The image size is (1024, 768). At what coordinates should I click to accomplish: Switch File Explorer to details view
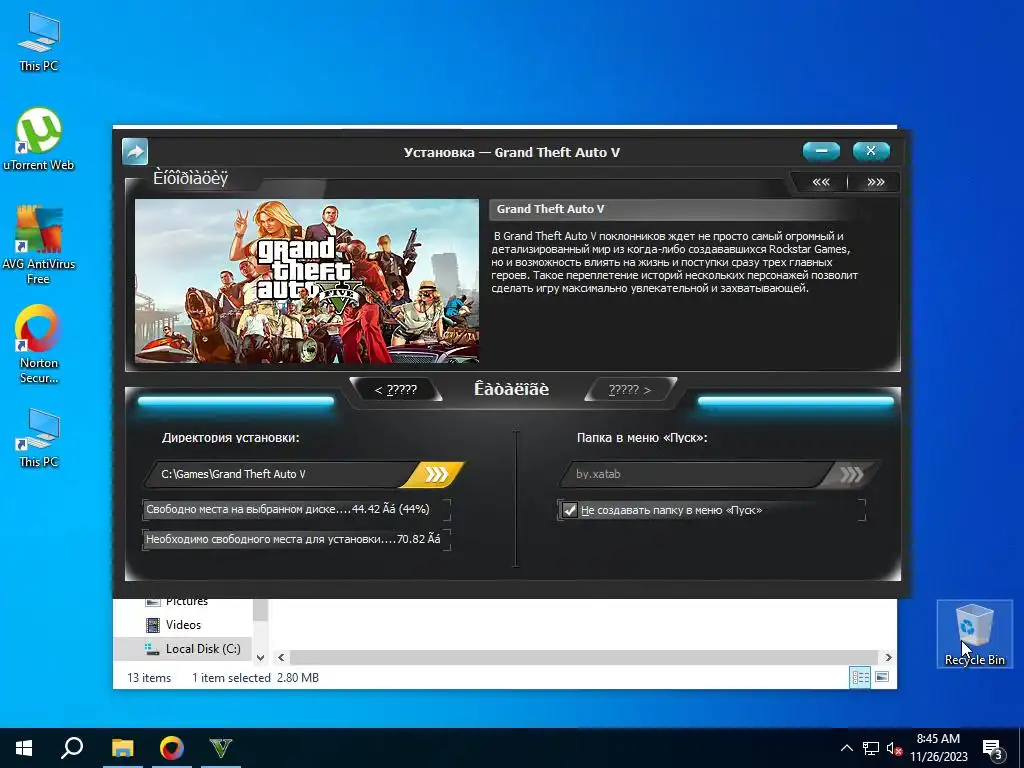coord(860,677)
